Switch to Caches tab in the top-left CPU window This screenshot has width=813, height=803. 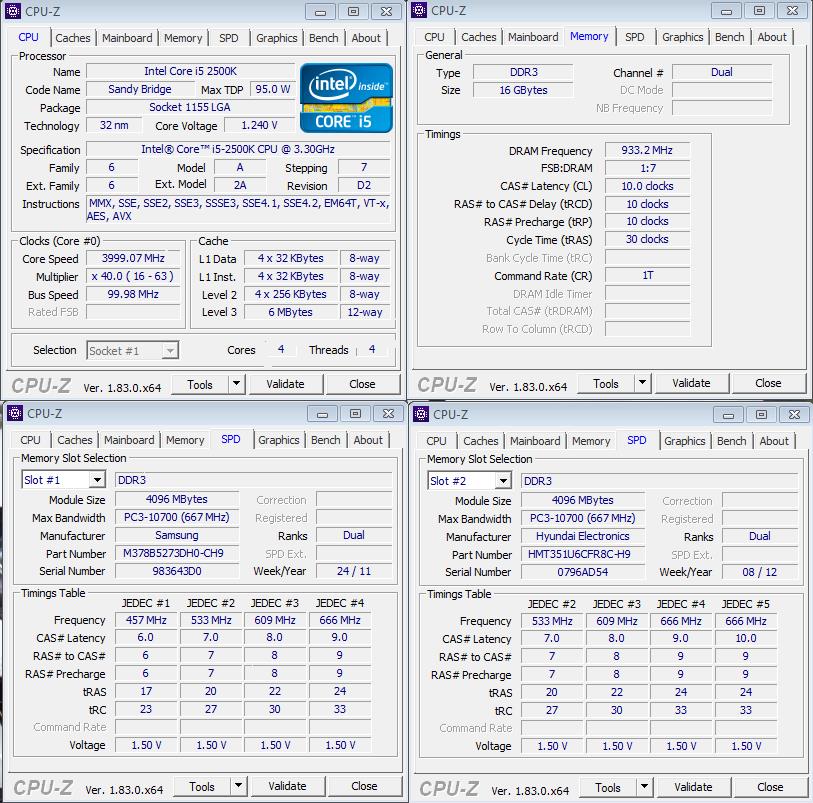tap(73, 38)
